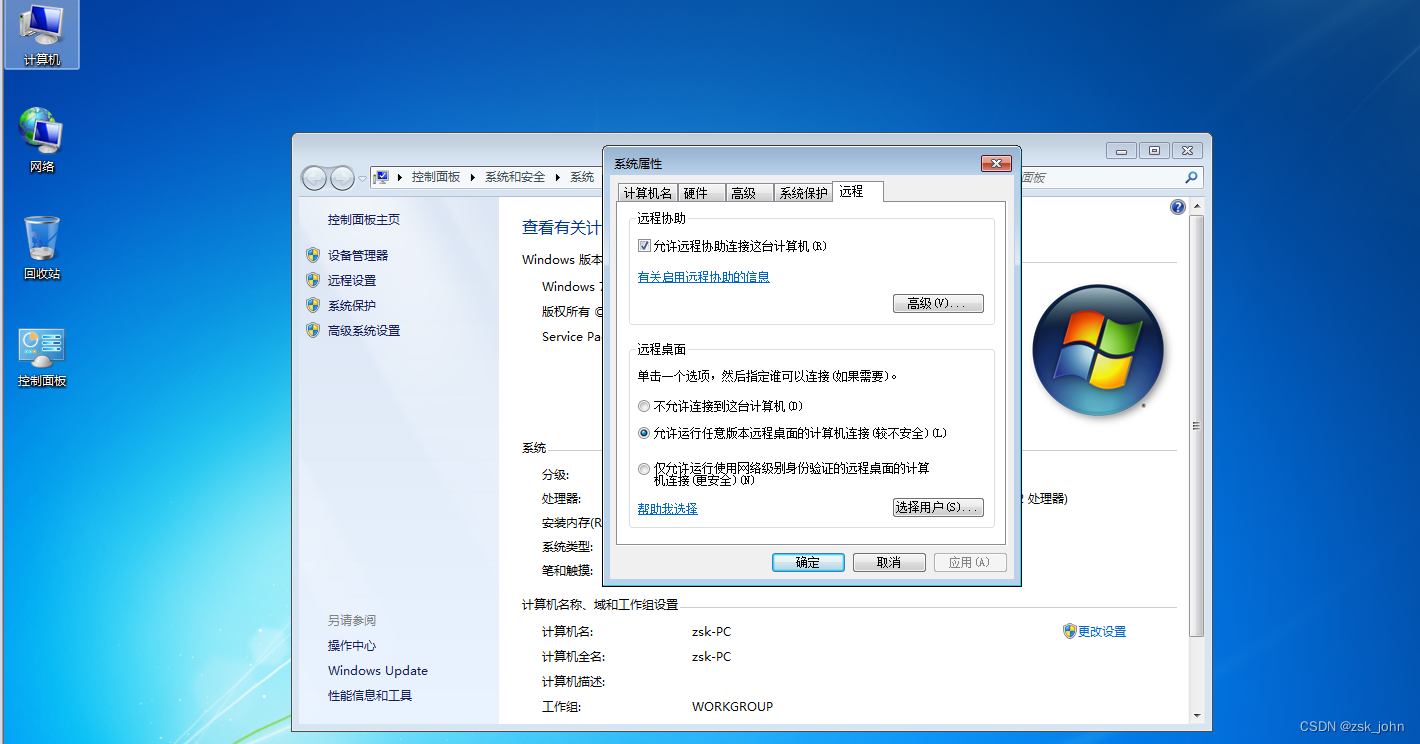
Task: Click the shield icon beside 高级系统设置
Action: 313,330
